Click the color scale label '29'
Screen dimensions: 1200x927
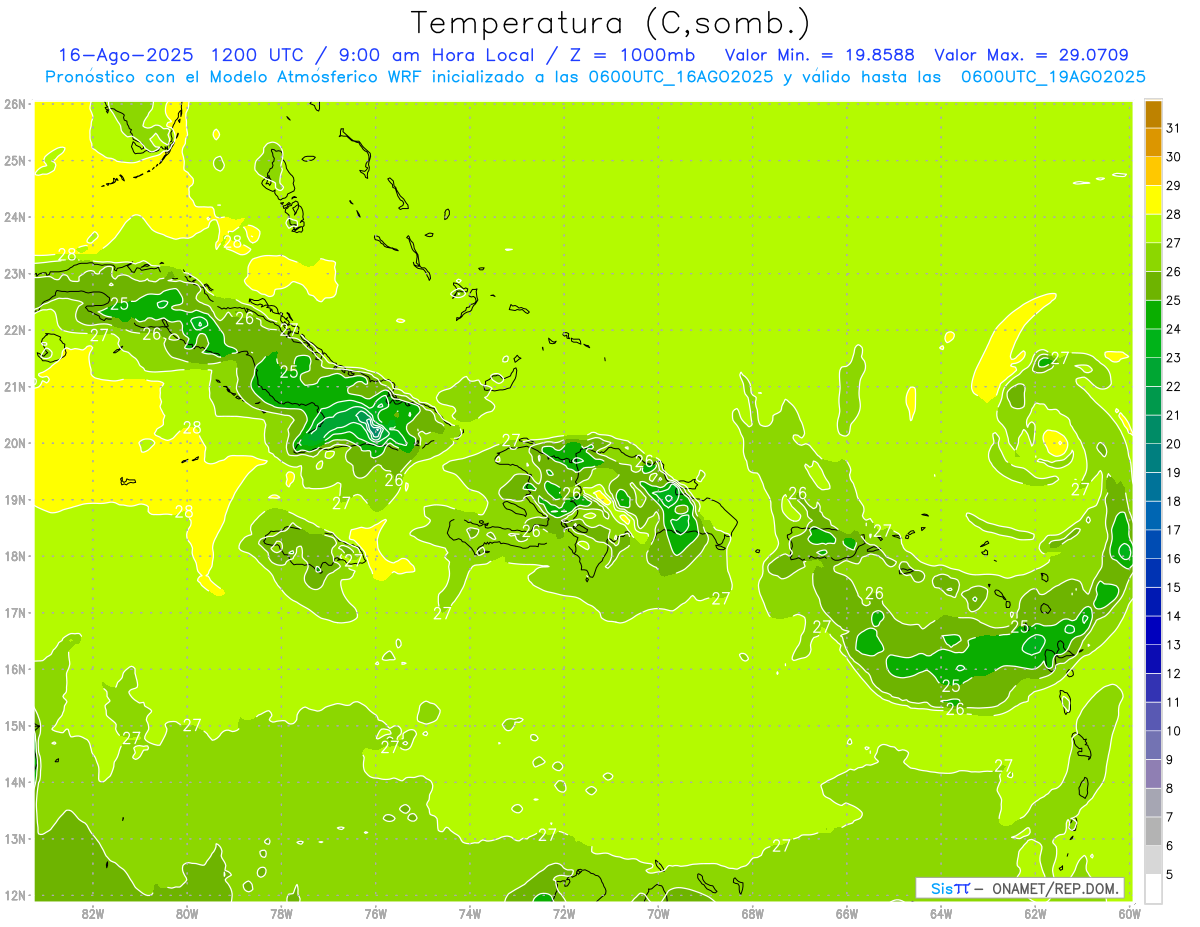pyautogui.click(x=1174, y=186)
